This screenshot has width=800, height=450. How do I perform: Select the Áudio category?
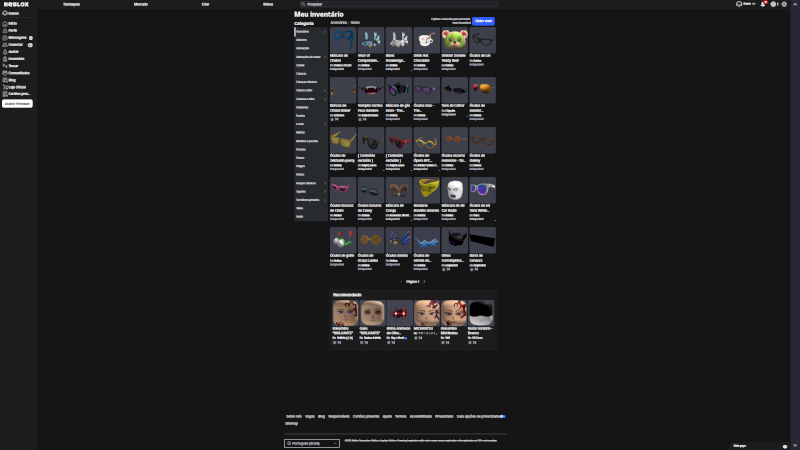click(x=299, y=216)
